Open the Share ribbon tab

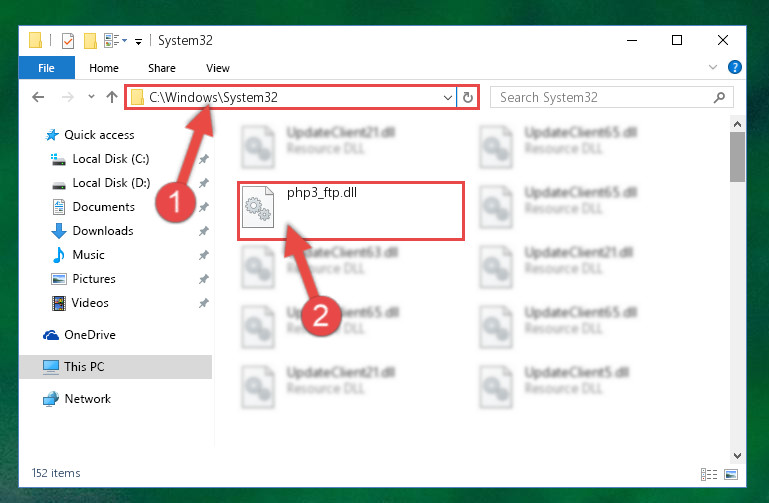click(161, 68)
